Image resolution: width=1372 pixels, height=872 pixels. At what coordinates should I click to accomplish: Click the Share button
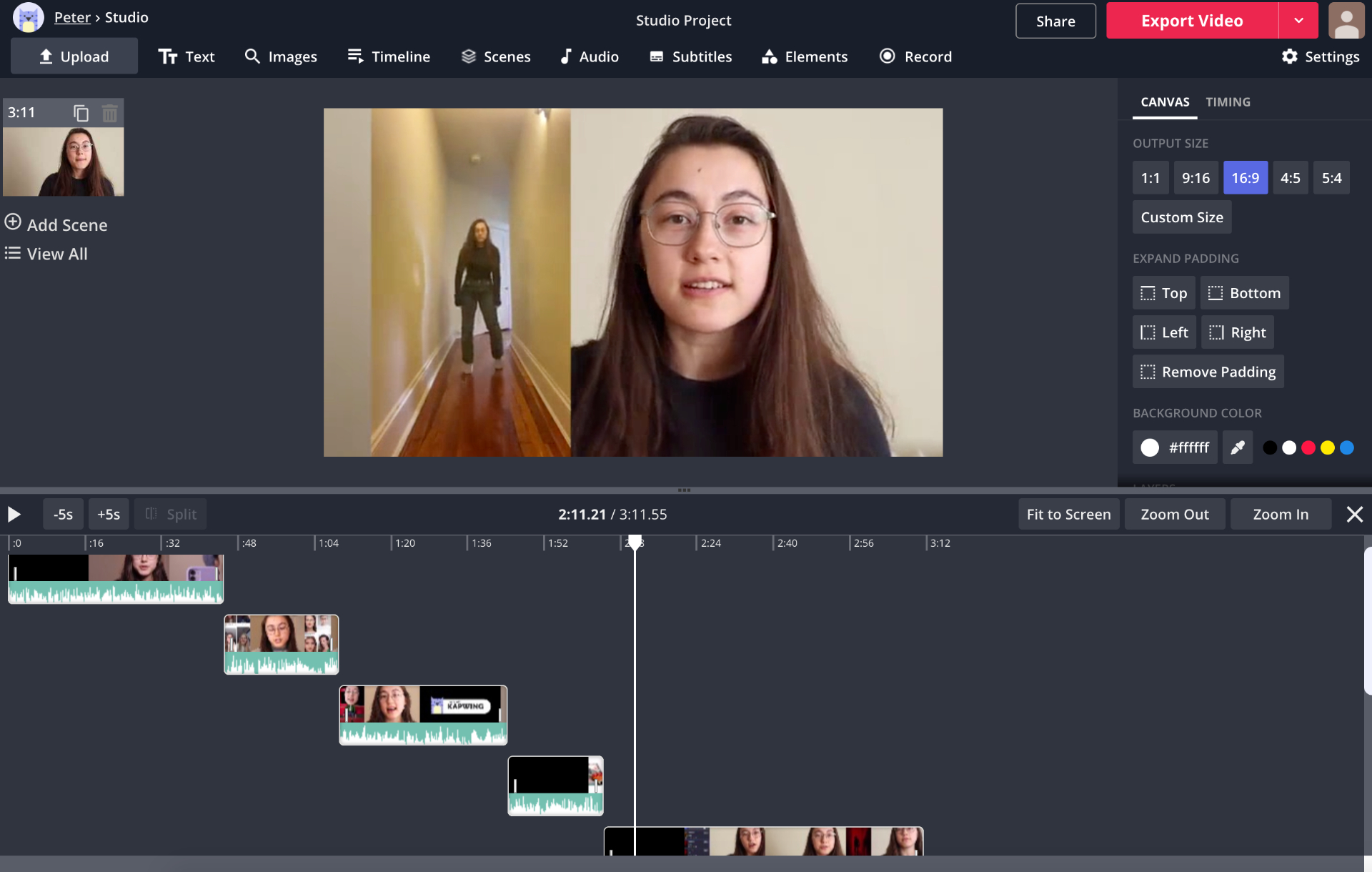(x=1055, y=21)
